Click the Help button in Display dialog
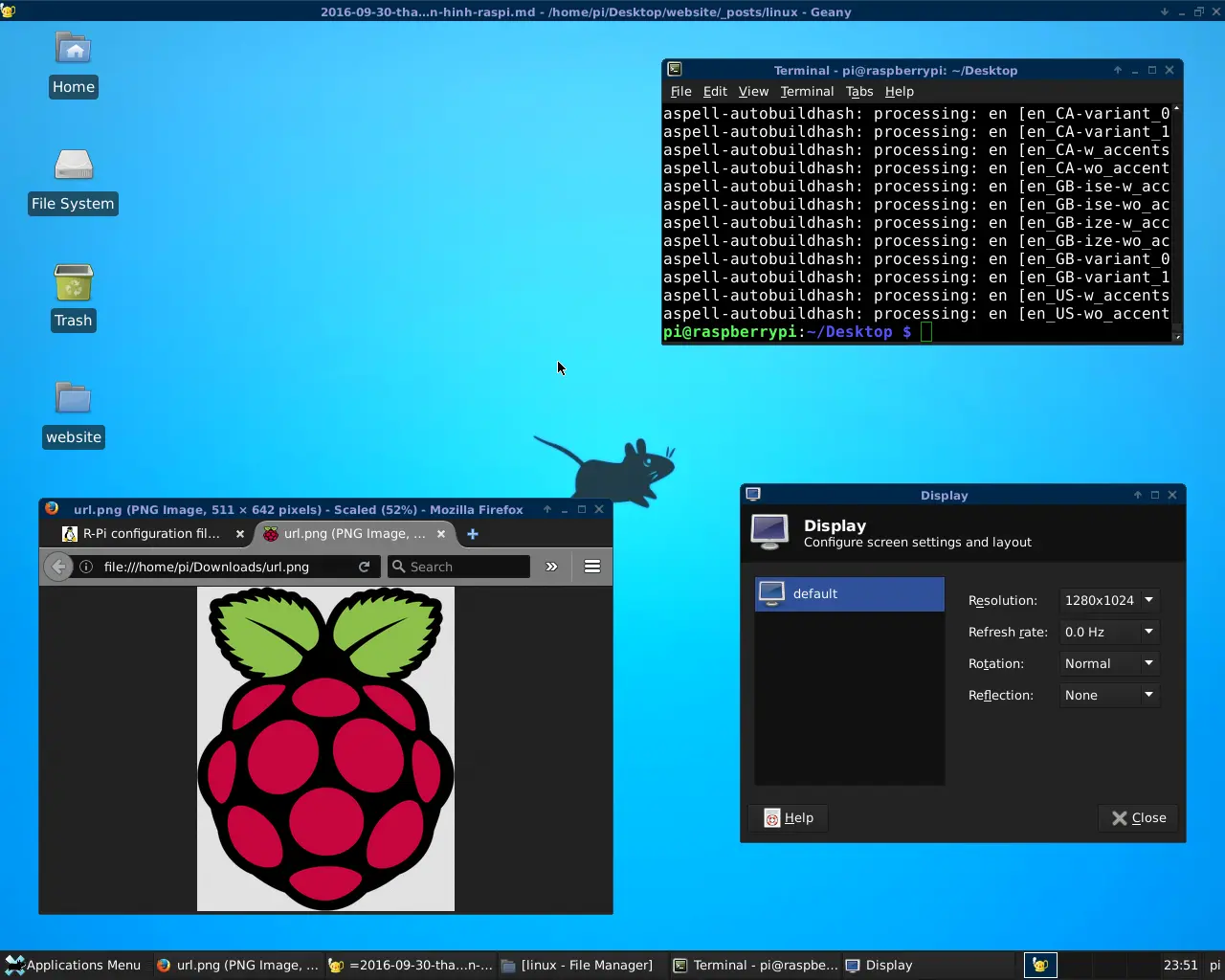This screenshot has height=980, width=1225. [789, 817]
